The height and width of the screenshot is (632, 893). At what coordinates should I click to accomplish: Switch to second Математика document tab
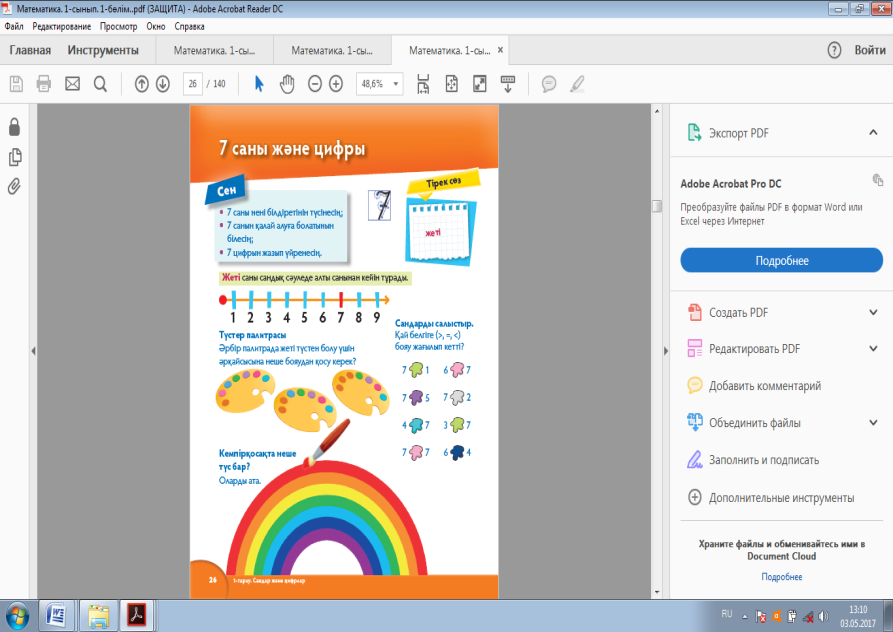(x=332, y=51)
